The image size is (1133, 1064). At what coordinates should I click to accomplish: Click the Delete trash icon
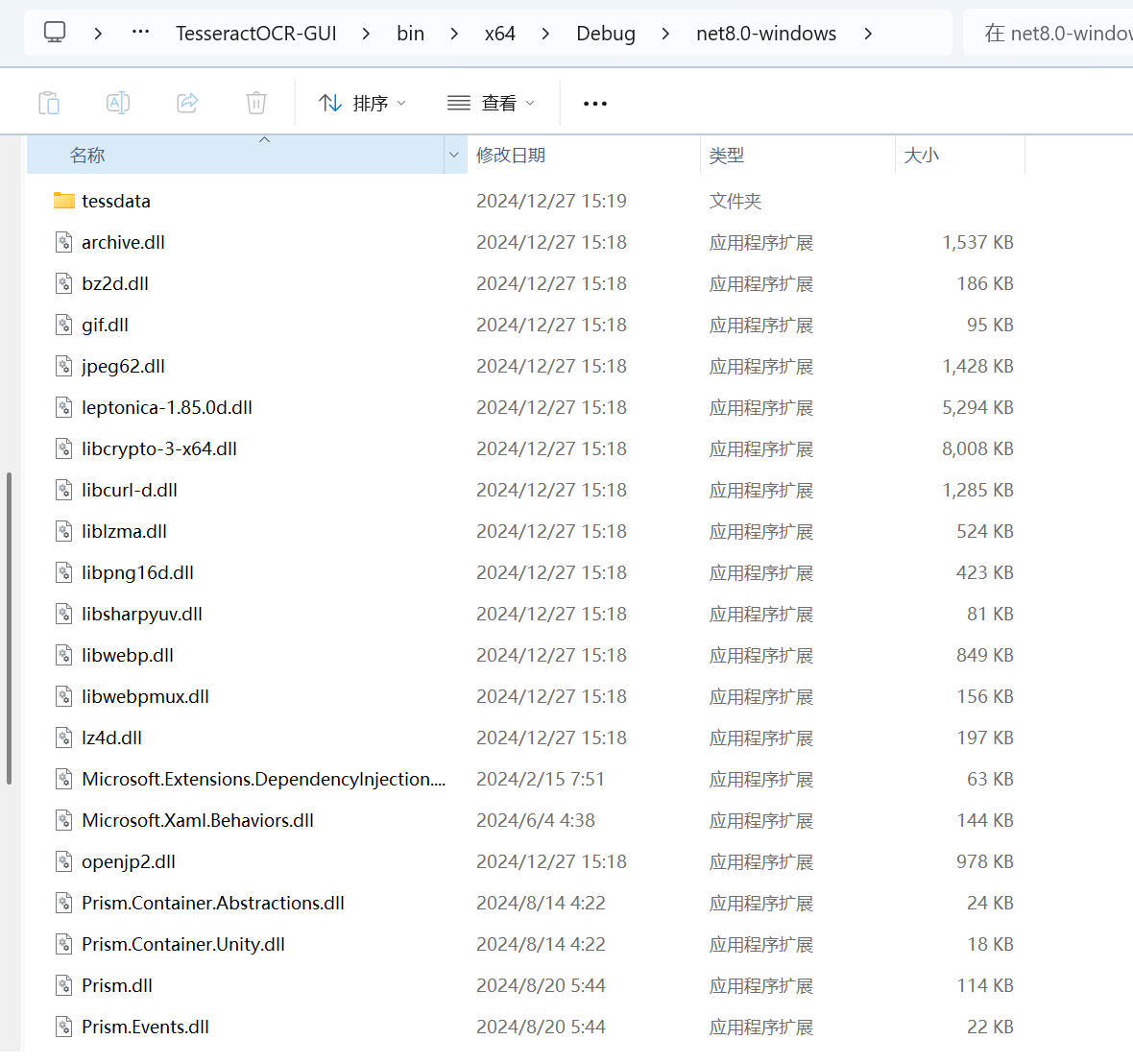point(255,104)
